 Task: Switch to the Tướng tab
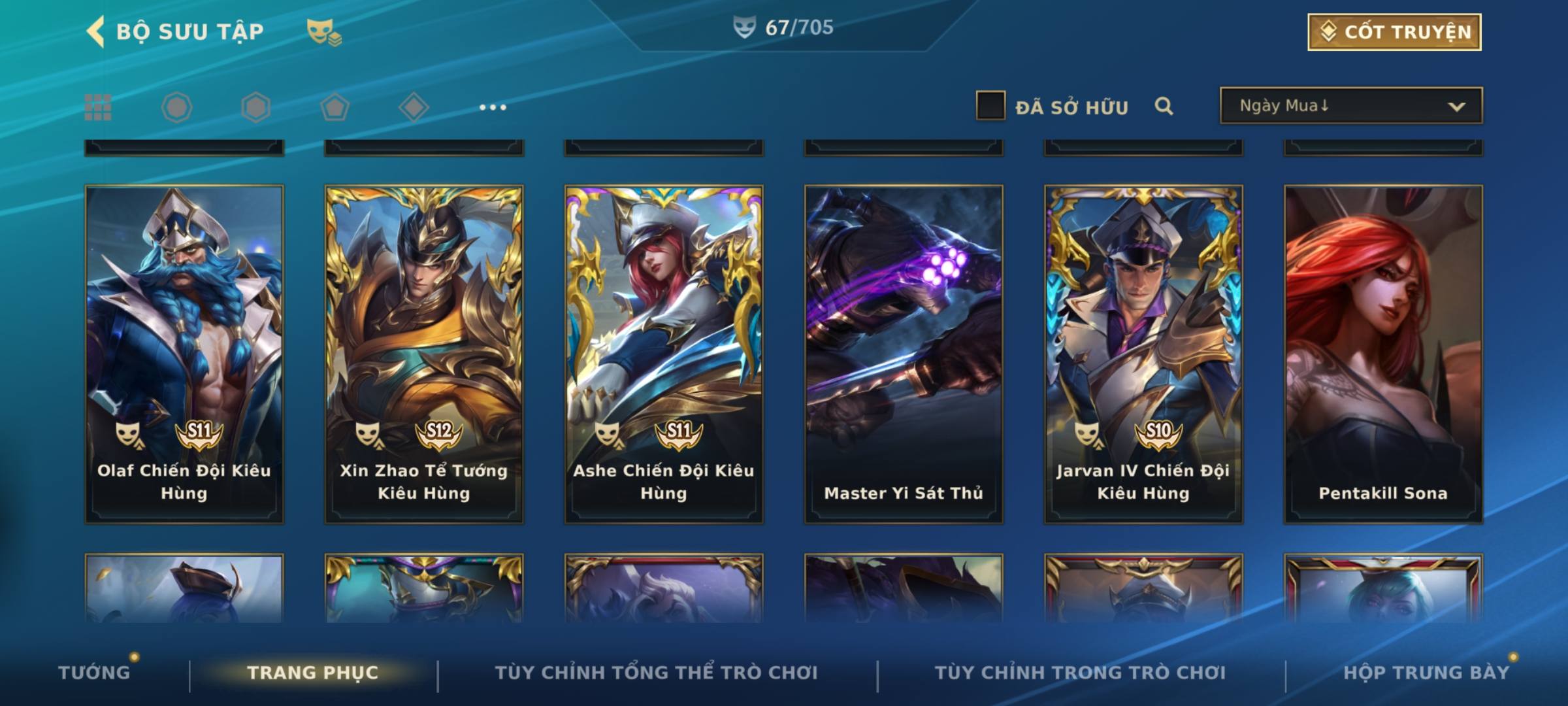95,672
